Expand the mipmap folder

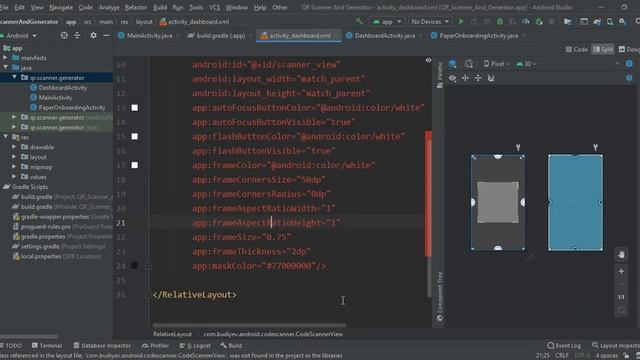tap(14, 167)
